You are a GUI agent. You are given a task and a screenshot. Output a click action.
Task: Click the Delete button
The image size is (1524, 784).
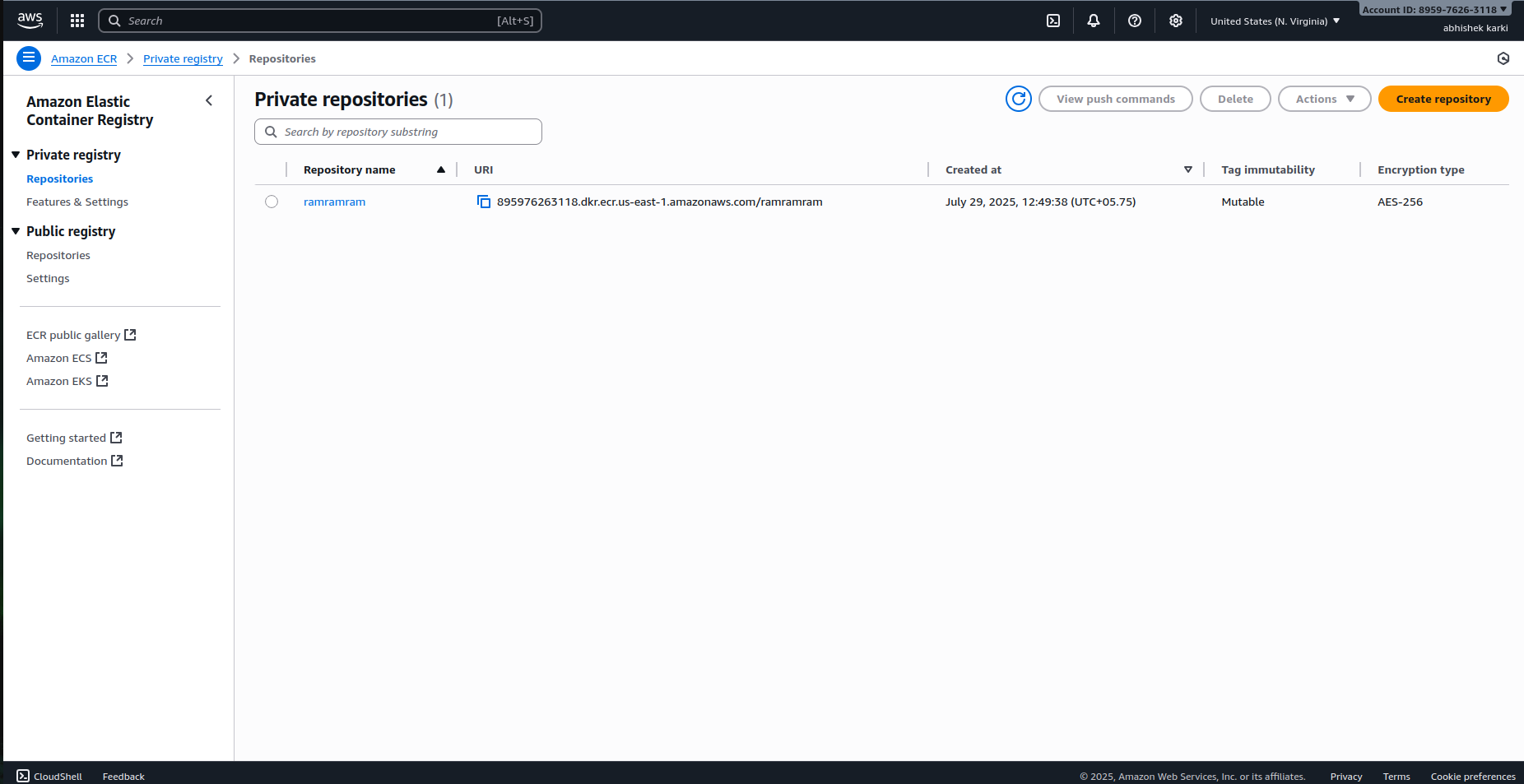(1235, 99)
